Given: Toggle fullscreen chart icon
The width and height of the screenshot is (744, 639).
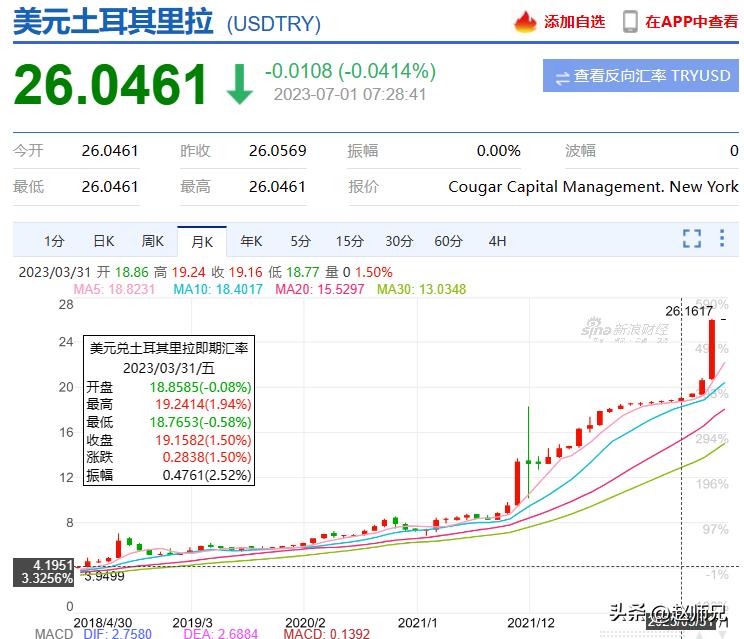Looking at the screenshot, I should pos(692,239).
